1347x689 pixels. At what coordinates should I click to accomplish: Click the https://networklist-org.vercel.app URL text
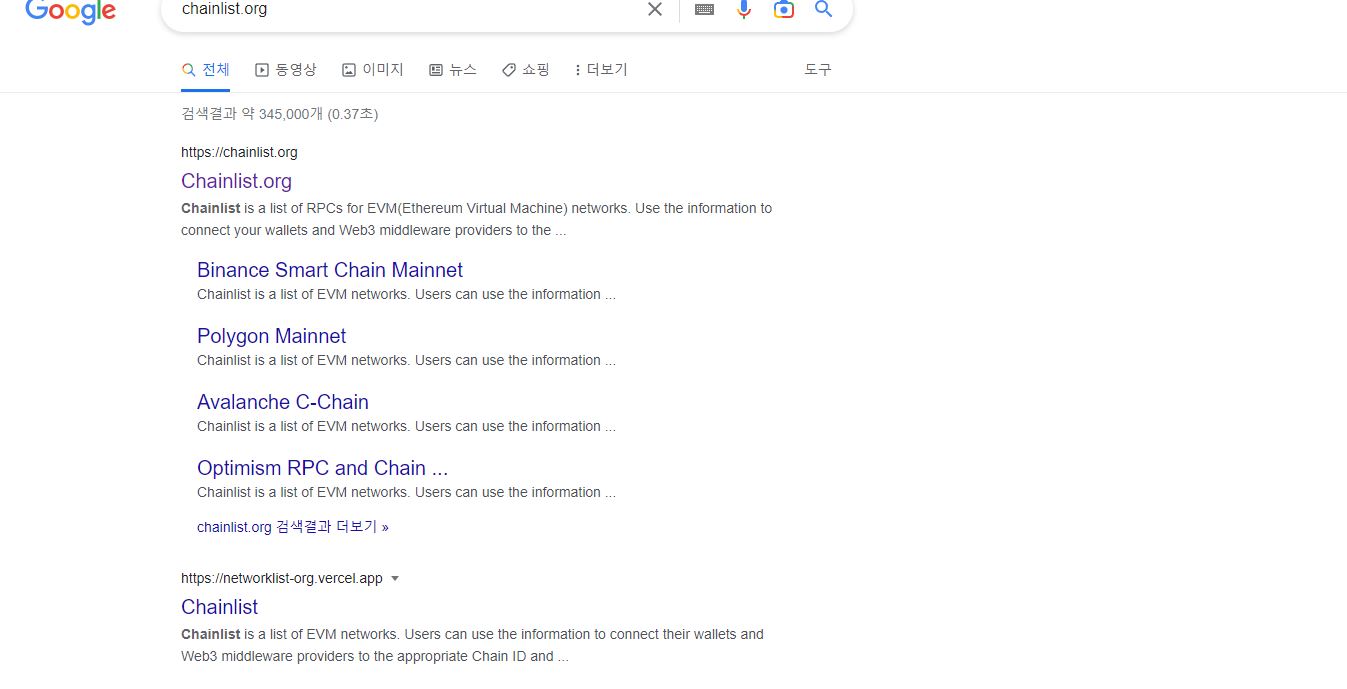tap(282, 578)
